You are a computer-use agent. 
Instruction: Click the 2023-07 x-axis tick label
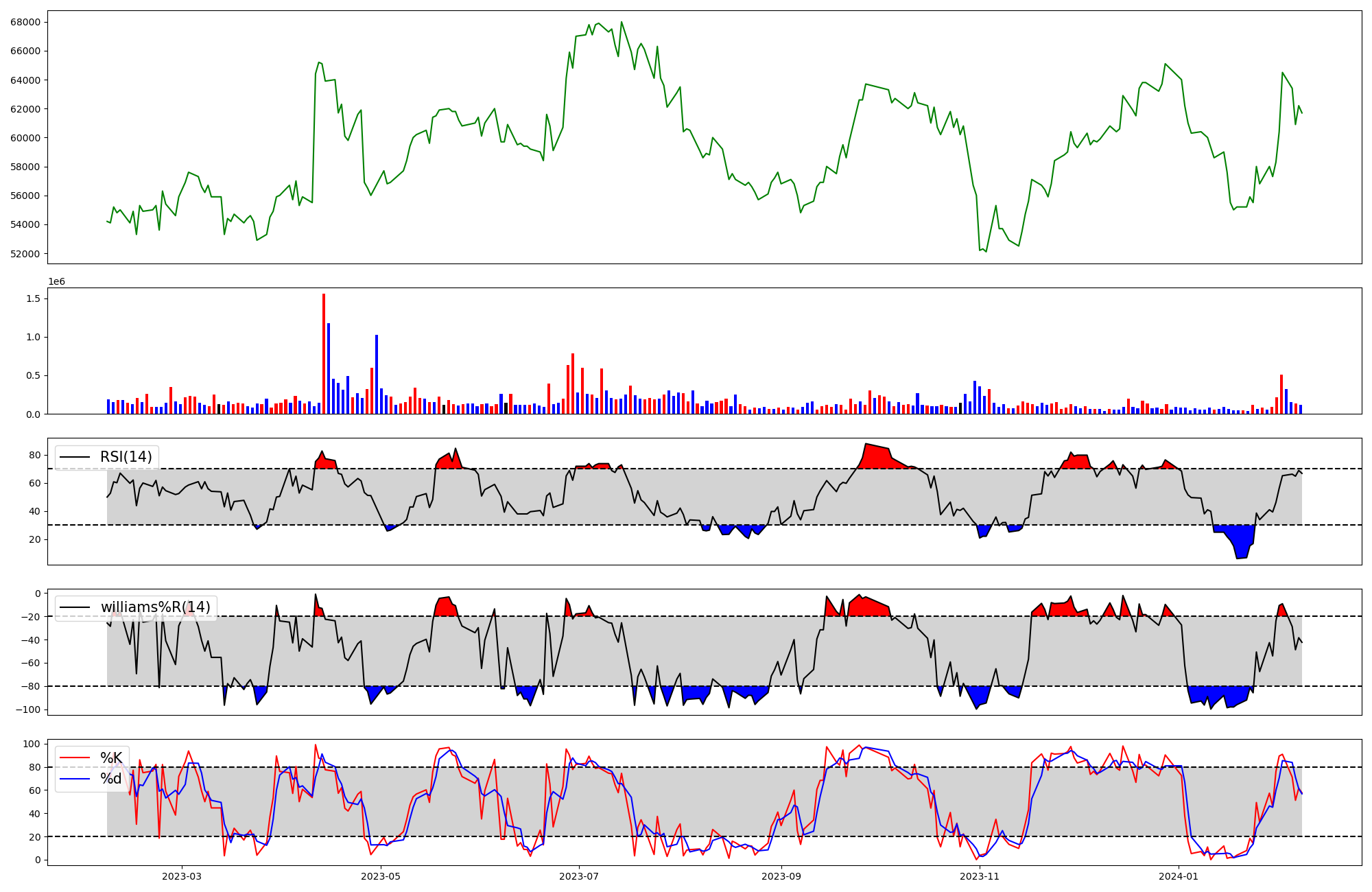[579, 876]
